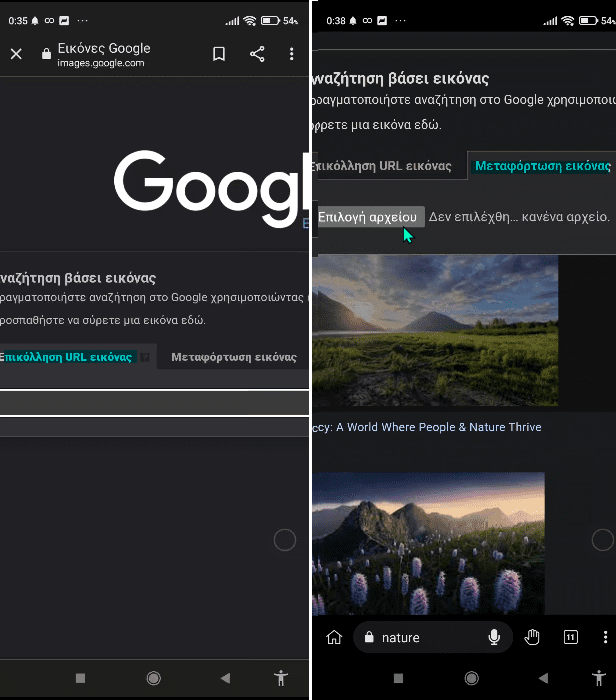
Task: Open the mountain with purple flowers thumbnail
Action: click(429, 543)
